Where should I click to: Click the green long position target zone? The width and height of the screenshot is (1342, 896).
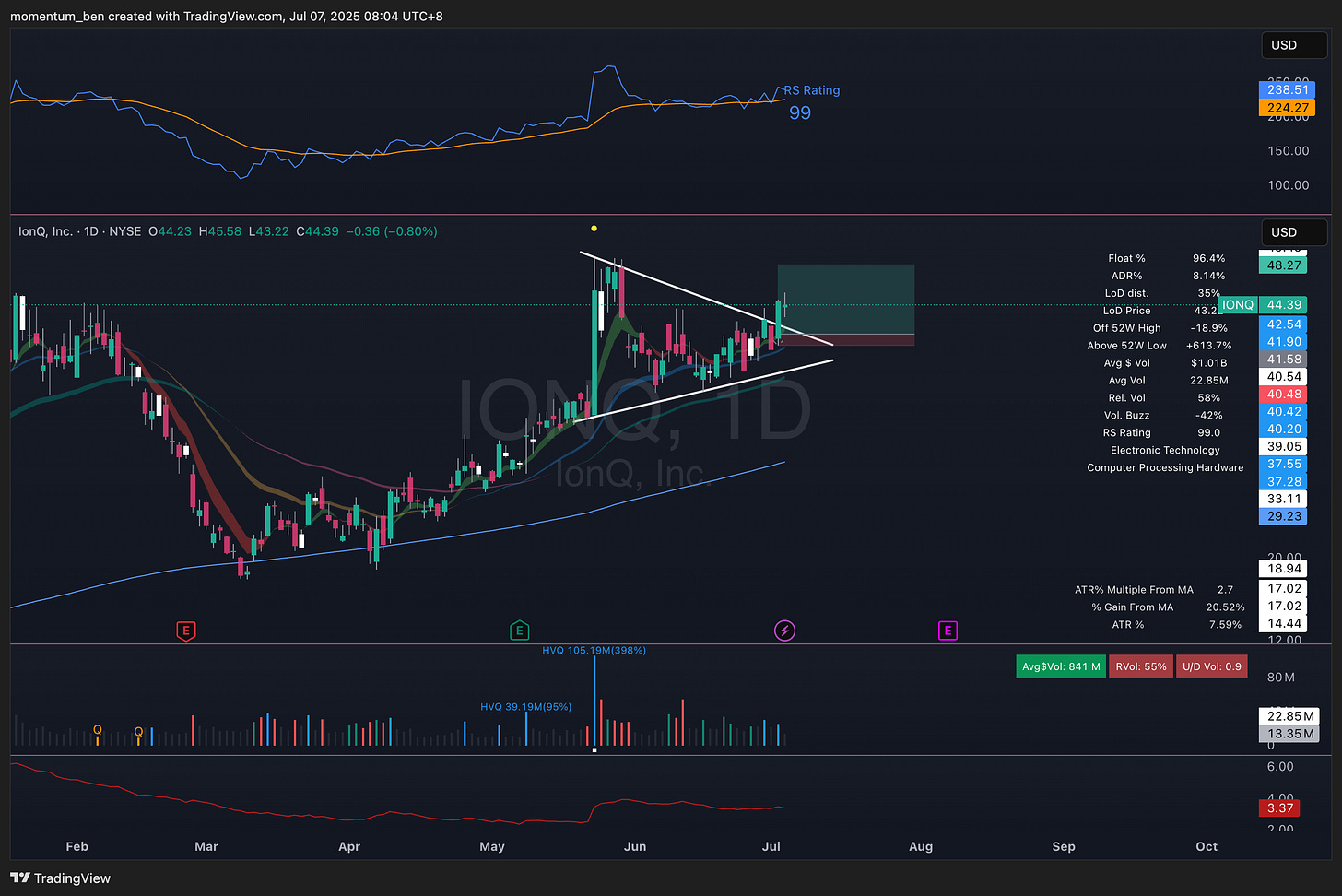[846, 300]
